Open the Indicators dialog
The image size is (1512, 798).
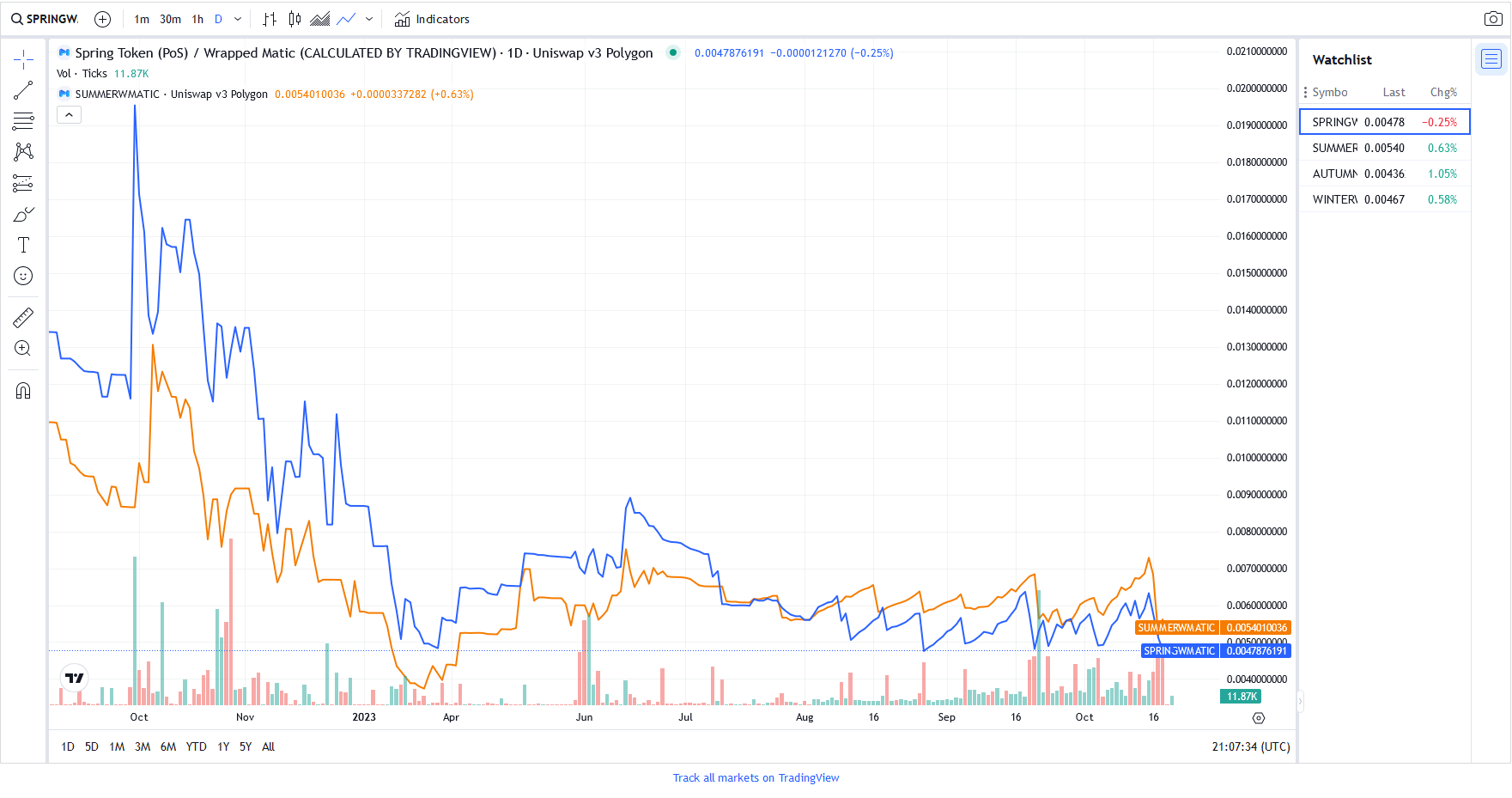(432, 19)
